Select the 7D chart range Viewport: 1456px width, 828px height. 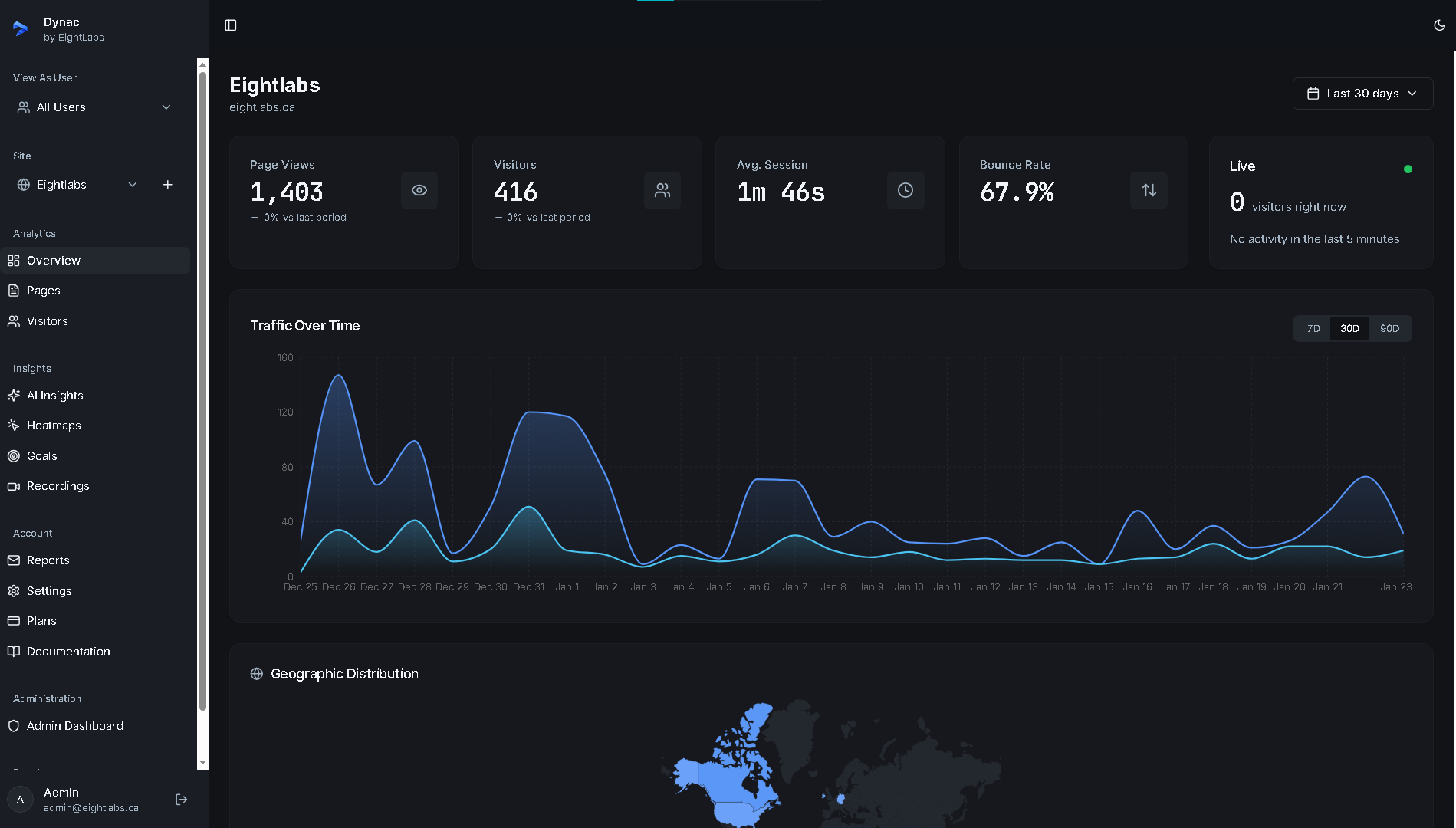[1313, 329]
